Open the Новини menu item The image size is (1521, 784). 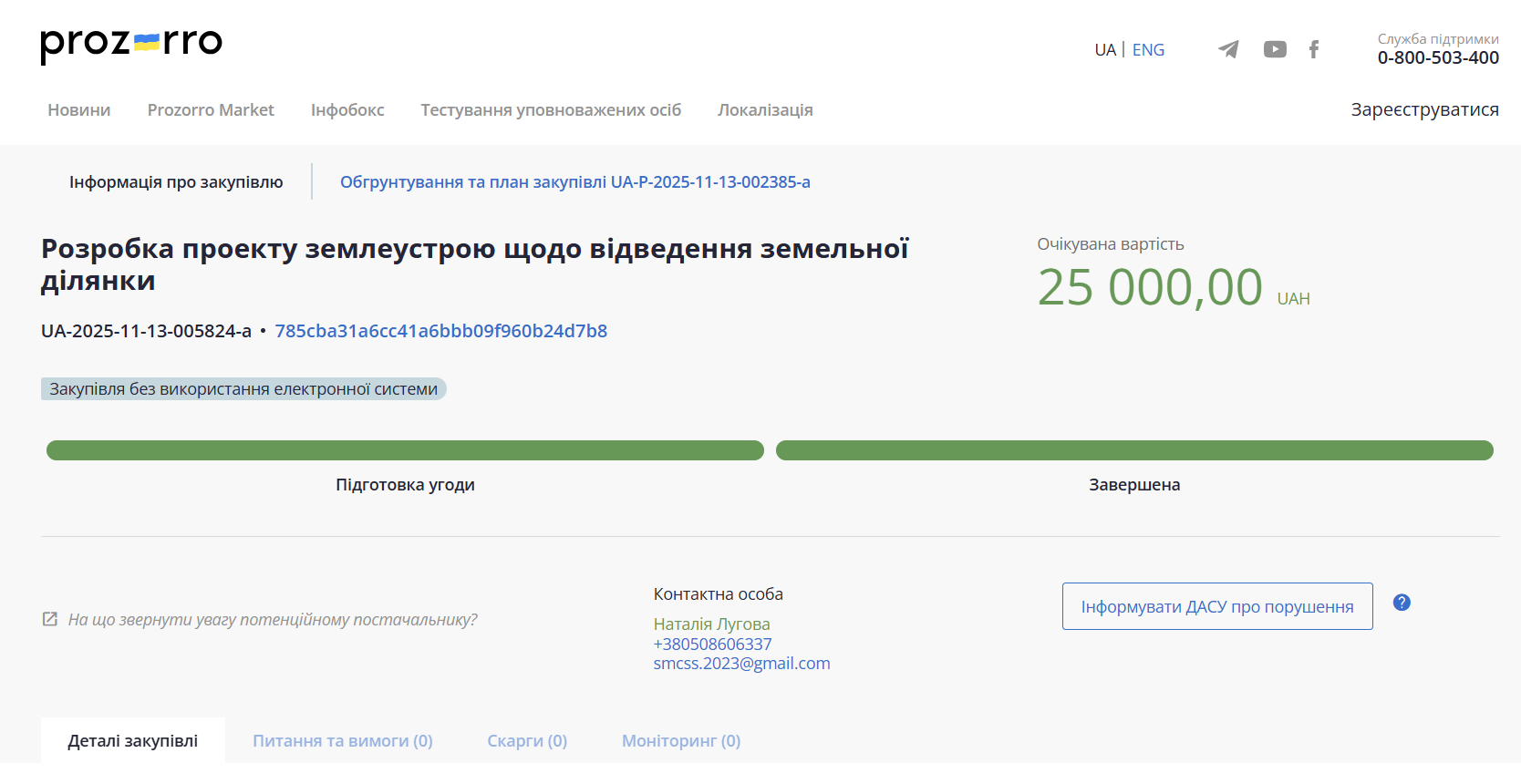pos(79,110)
